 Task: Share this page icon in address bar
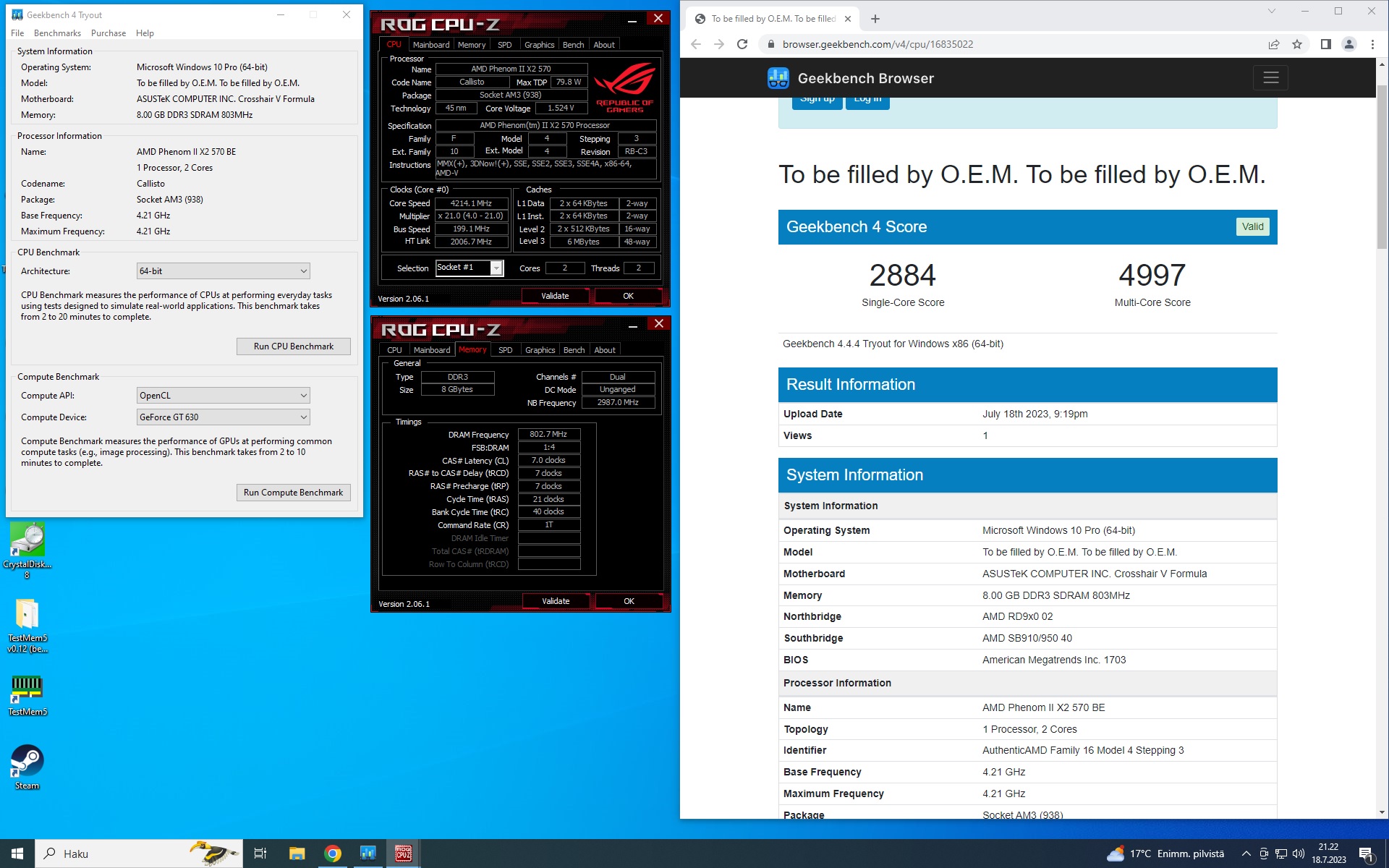[1274, 44]
